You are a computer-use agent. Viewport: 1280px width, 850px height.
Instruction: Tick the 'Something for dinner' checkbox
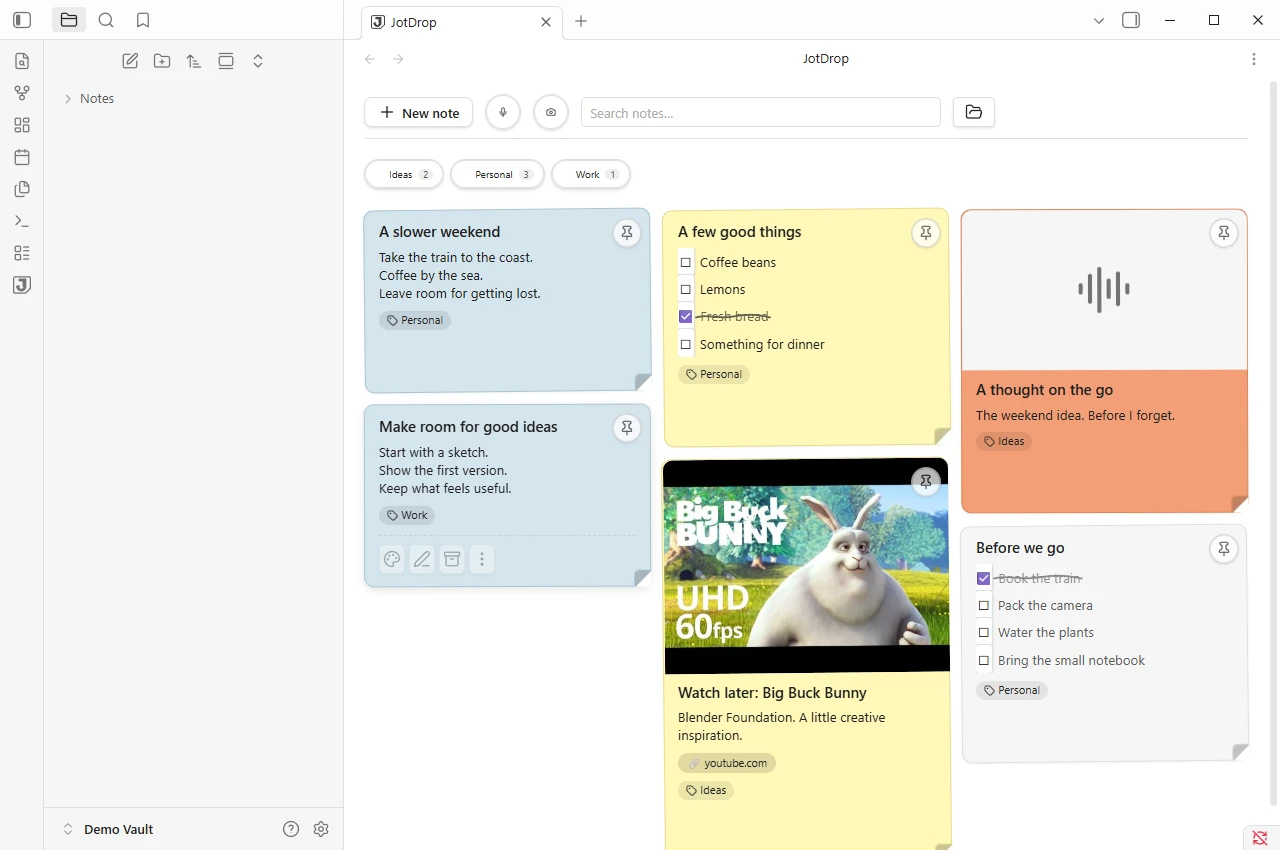tap(686, 344)
